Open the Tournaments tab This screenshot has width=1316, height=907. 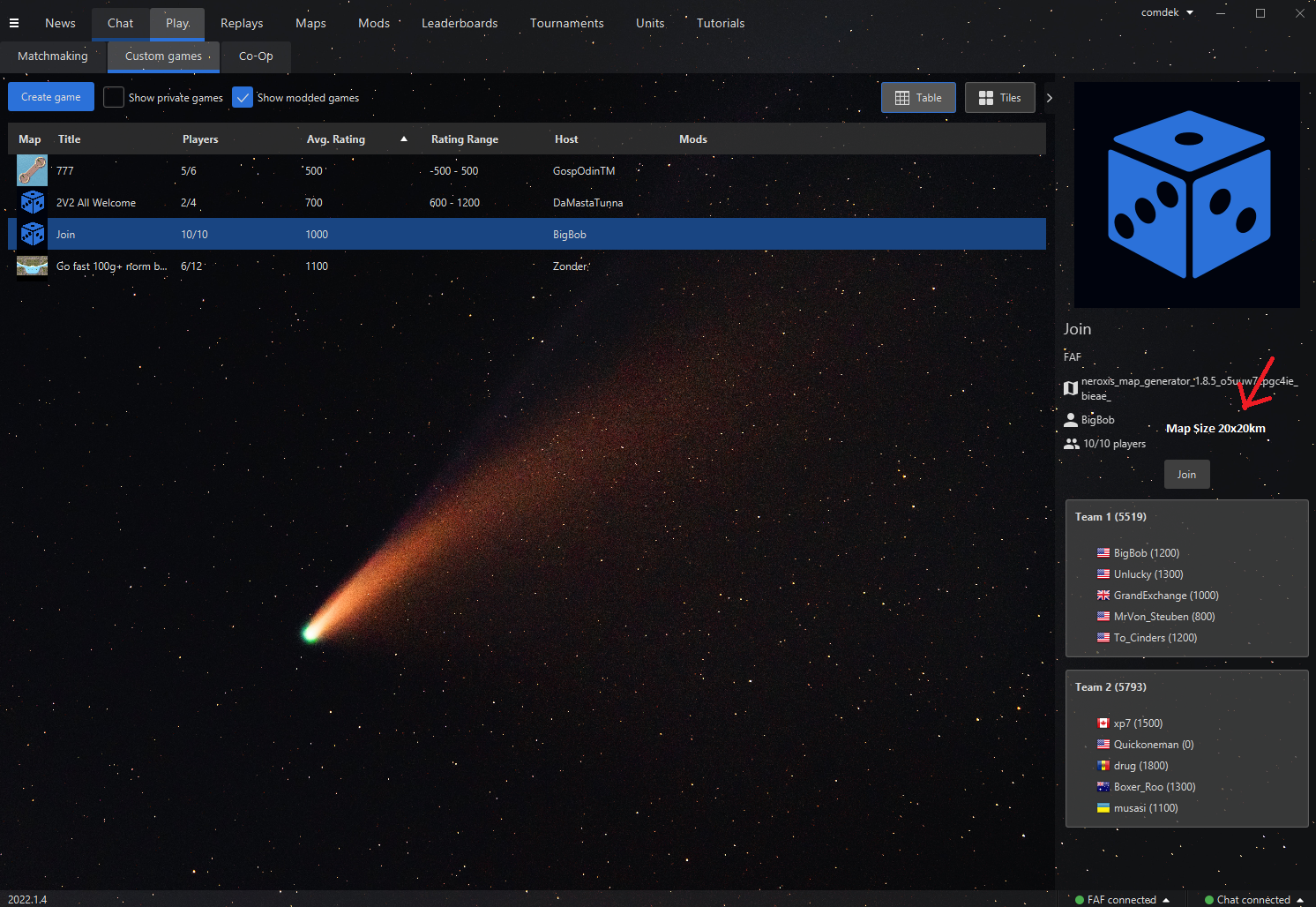coord(567,23)
